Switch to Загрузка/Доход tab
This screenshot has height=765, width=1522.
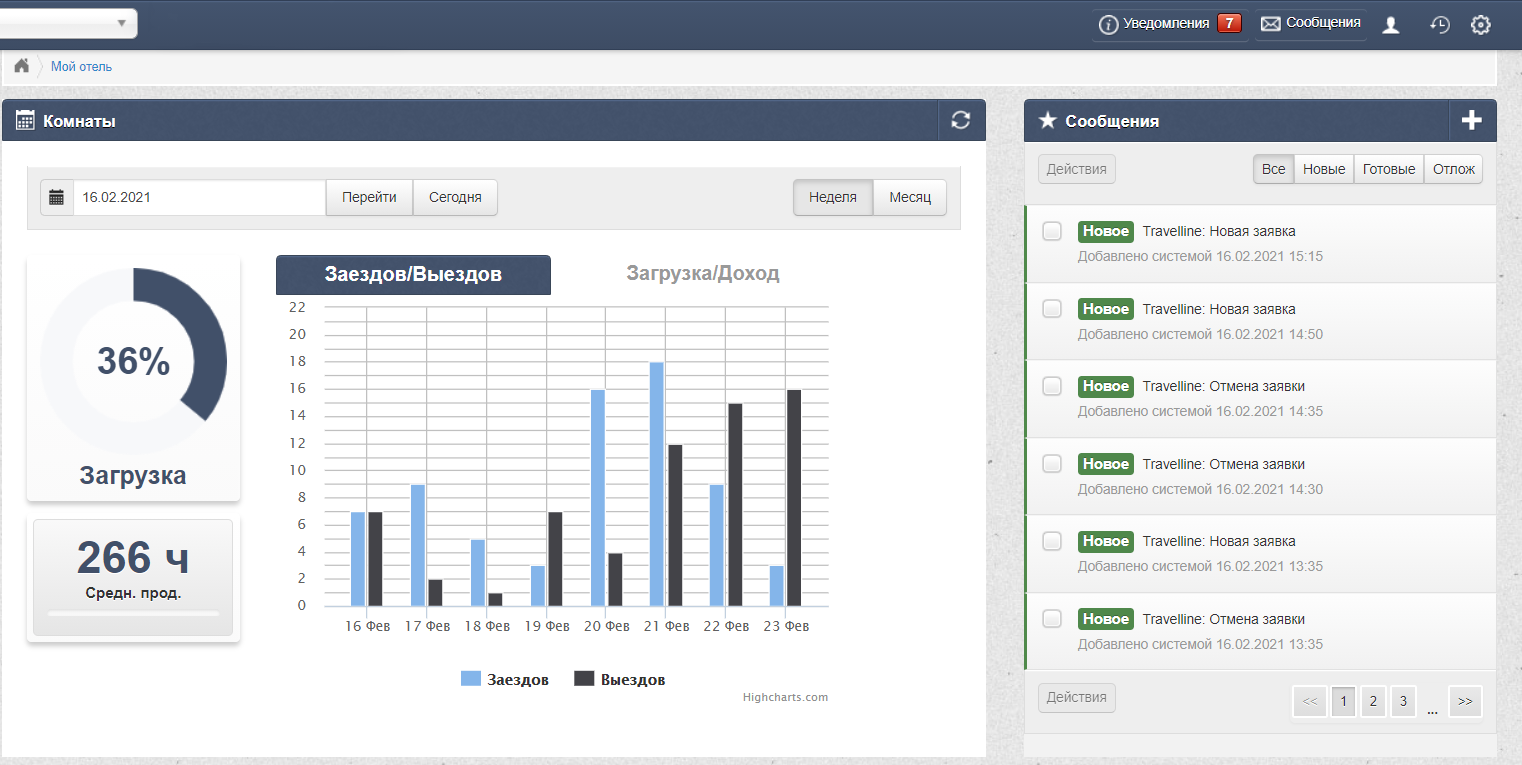point(703,273)
